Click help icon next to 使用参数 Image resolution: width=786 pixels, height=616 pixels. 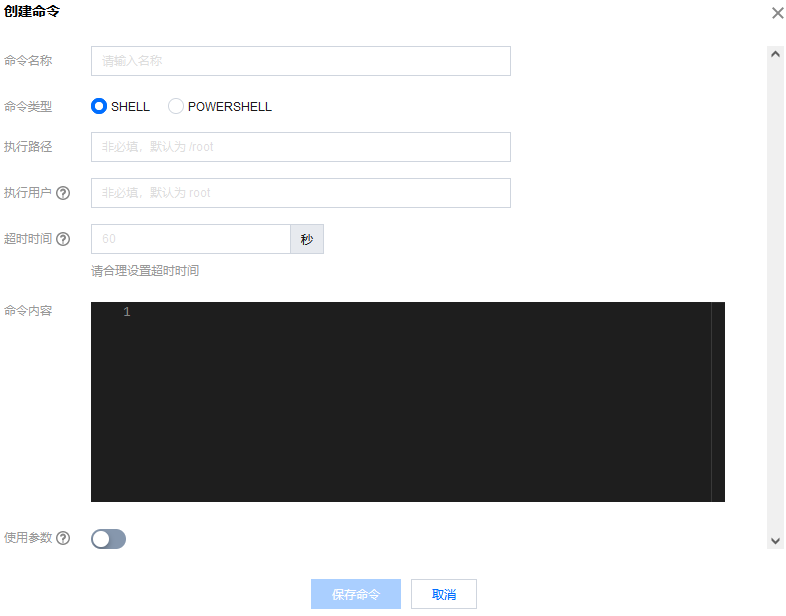click(x=63, y=538)
